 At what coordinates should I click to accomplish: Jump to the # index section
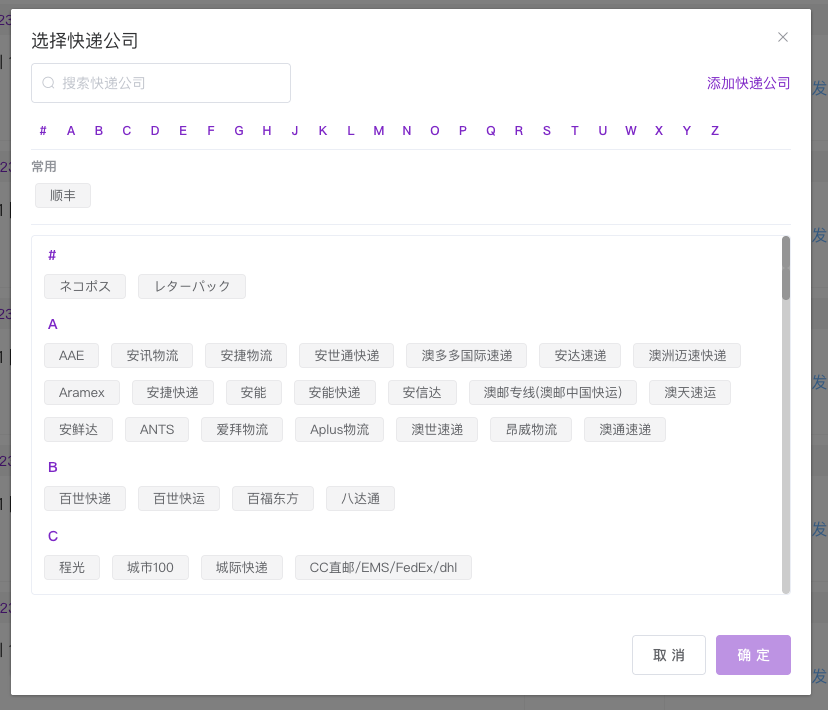(x=43, y=130)
